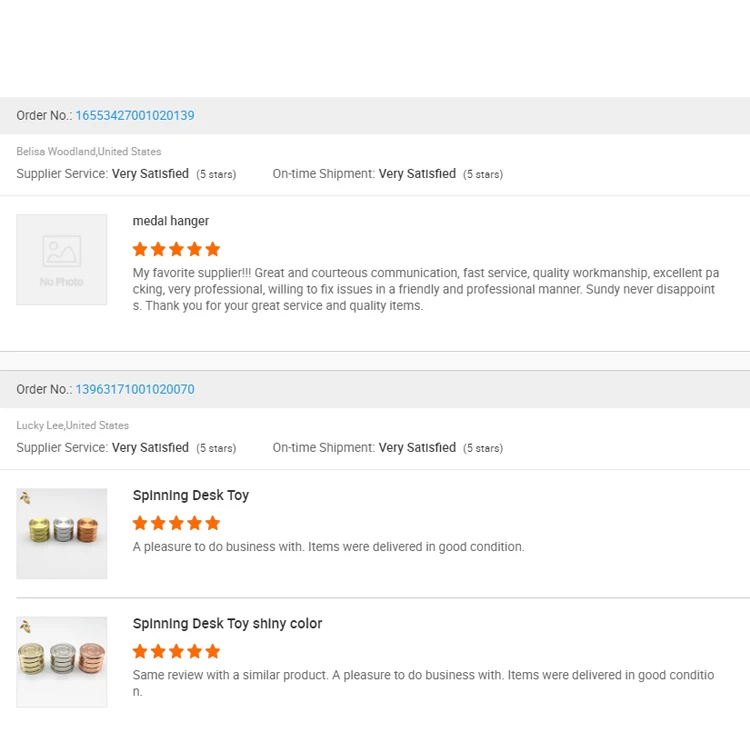Open order number 16553427001020139 link
The height and width of the screenshot is (750, 750).
(x=135, y=116)
